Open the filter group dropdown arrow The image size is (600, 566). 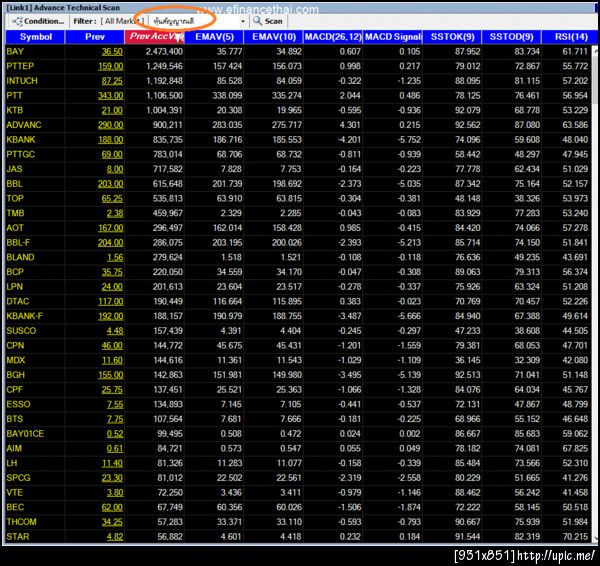coord(243,21)
